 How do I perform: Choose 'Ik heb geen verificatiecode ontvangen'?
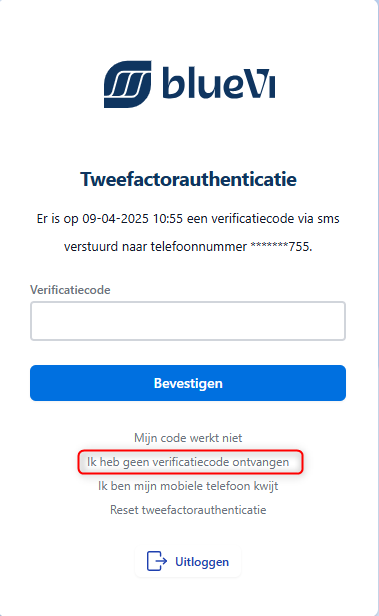click(188, 462)
